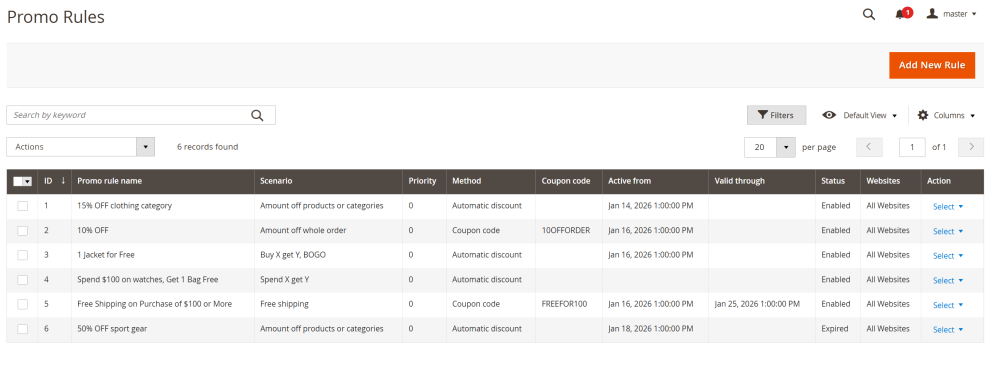The width and height of the screenshot is (1000, 368).
Task: Click the 50% OFF sport gear rule name
Action: 112,329
